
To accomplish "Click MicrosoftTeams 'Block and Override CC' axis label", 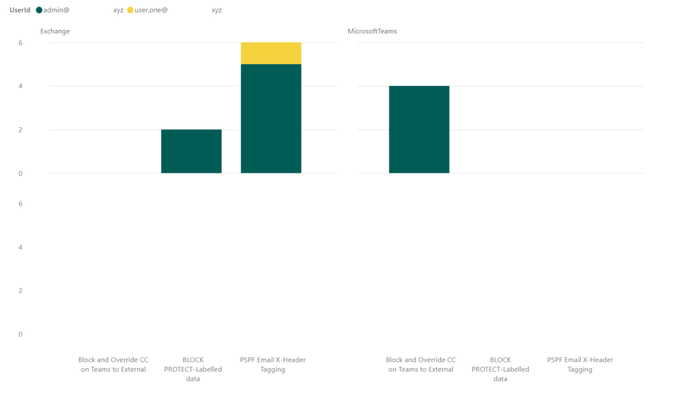I will [420, 365].
